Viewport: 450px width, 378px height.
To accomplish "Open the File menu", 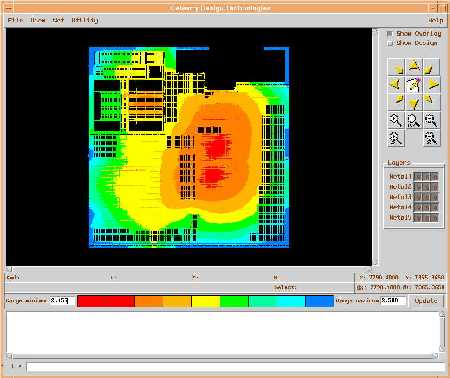I will (x=15, y=20).
